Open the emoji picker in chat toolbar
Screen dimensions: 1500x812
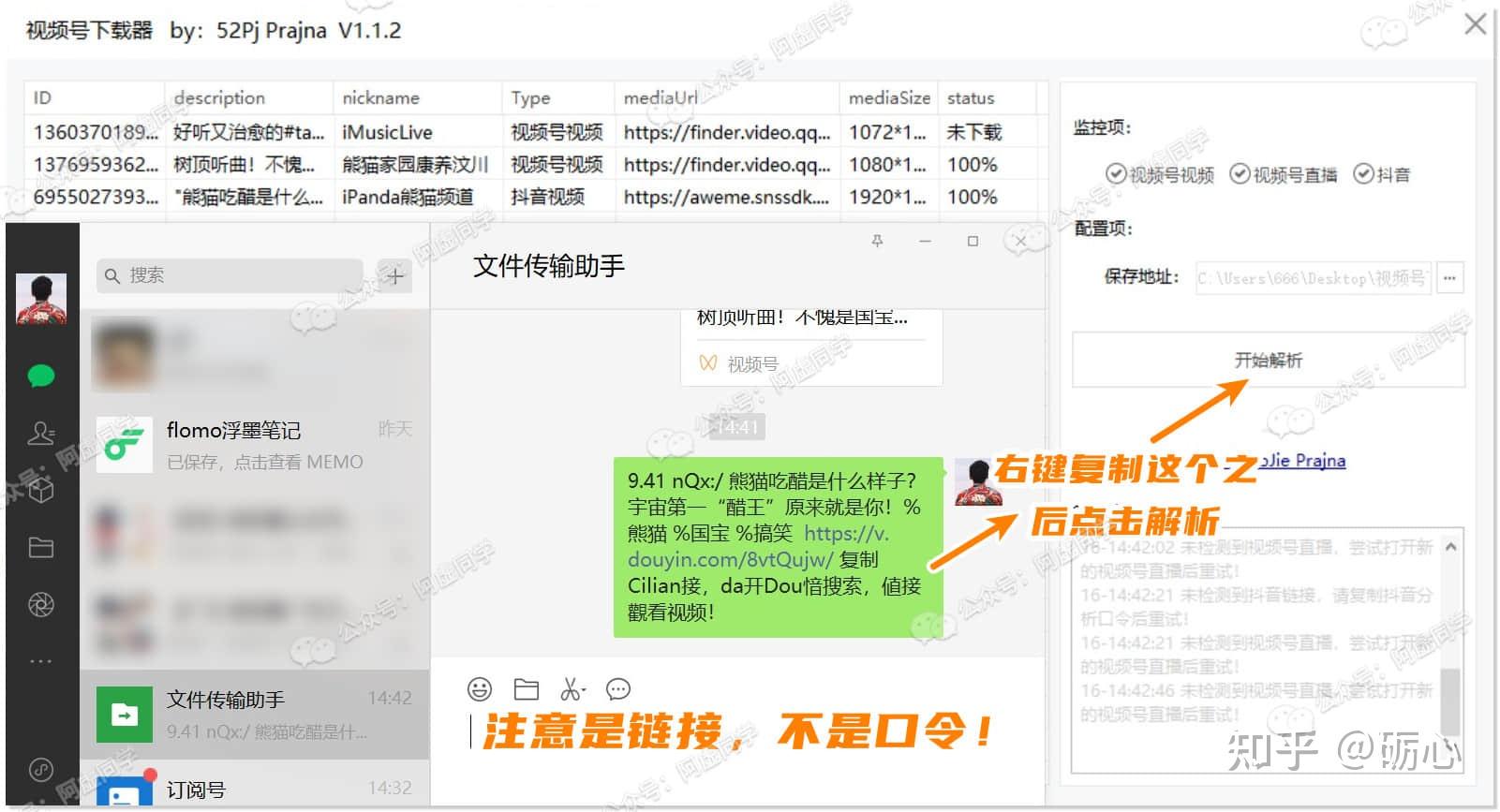pos(480,690)
